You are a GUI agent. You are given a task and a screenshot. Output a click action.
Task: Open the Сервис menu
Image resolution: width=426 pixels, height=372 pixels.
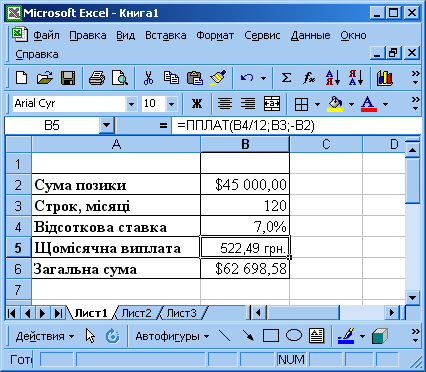click(262, 35)
